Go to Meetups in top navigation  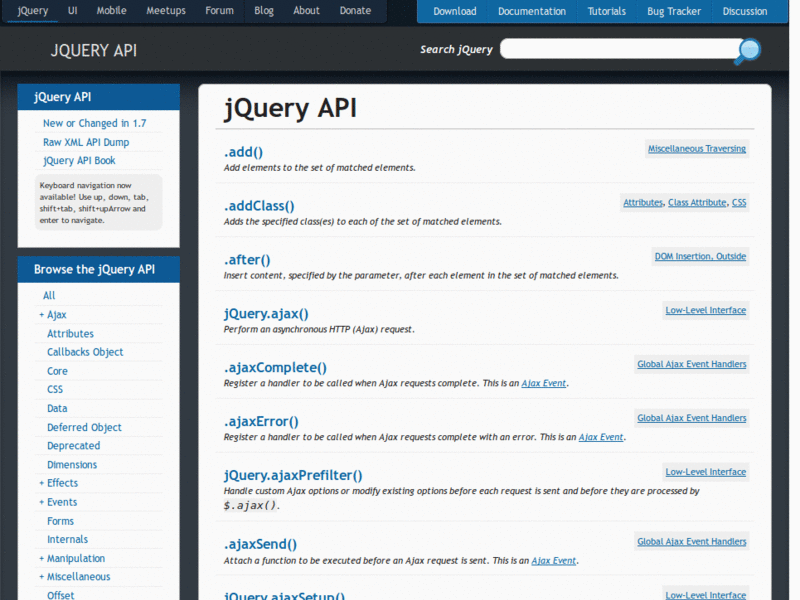point(166,11)
